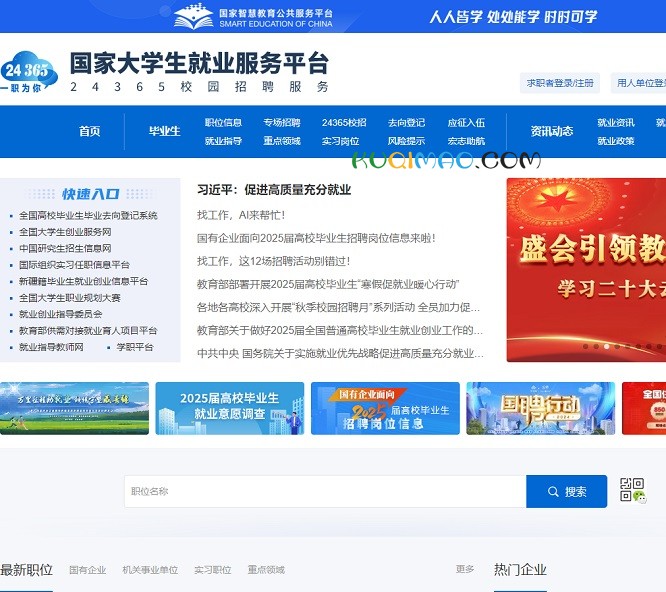Select the highlighted third carousel dot
Image resolution: width=666 pixels, height=592 pixels.
tap(607, 347)
